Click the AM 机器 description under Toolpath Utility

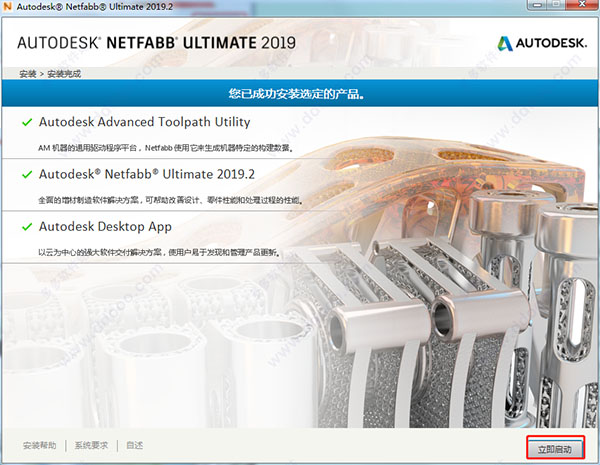166,148
